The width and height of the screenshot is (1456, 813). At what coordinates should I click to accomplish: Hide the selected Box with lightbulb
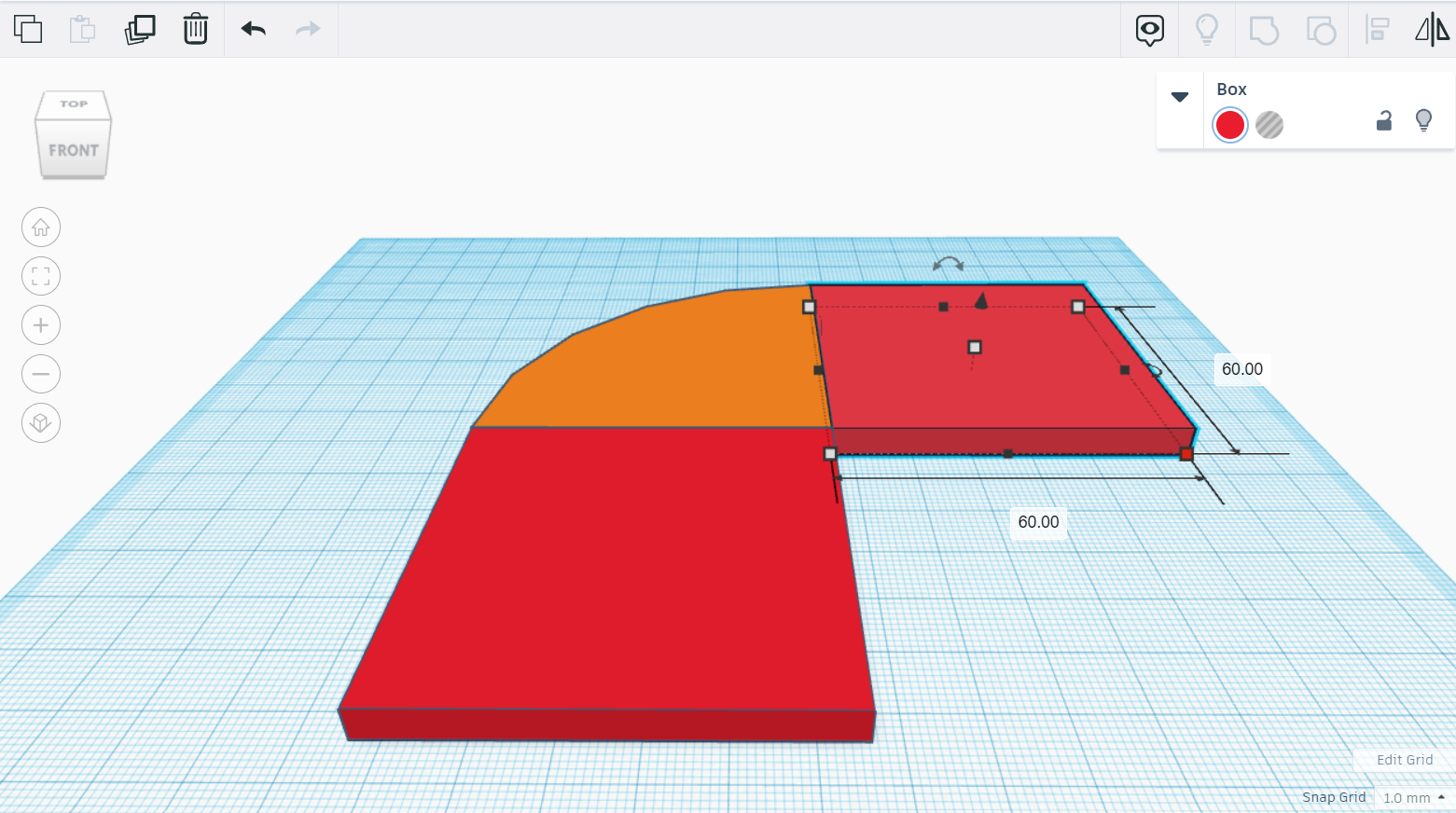(1423, 120)
